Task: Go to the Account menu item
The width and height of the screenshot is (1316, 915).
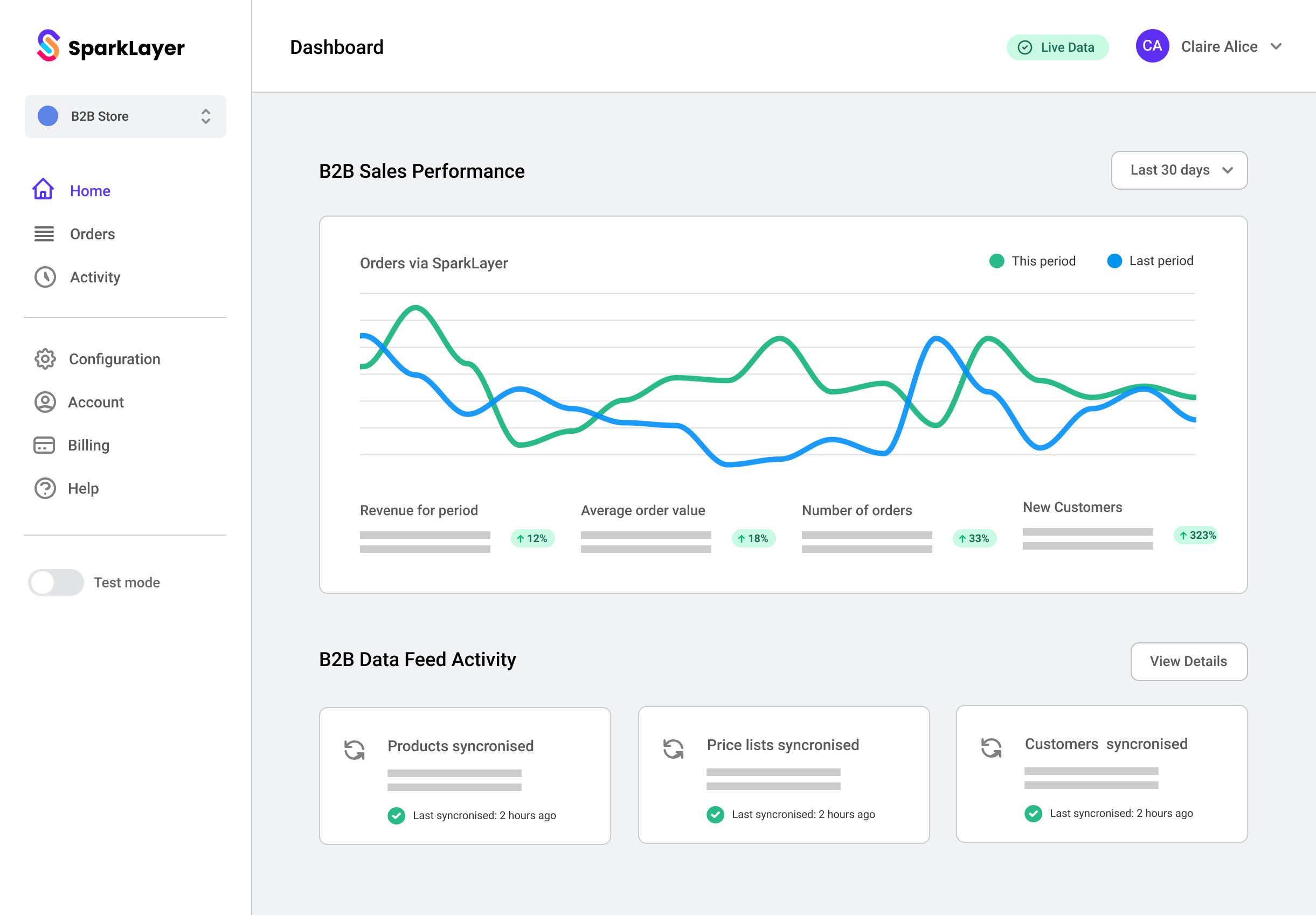Action: tap(96, 403)
